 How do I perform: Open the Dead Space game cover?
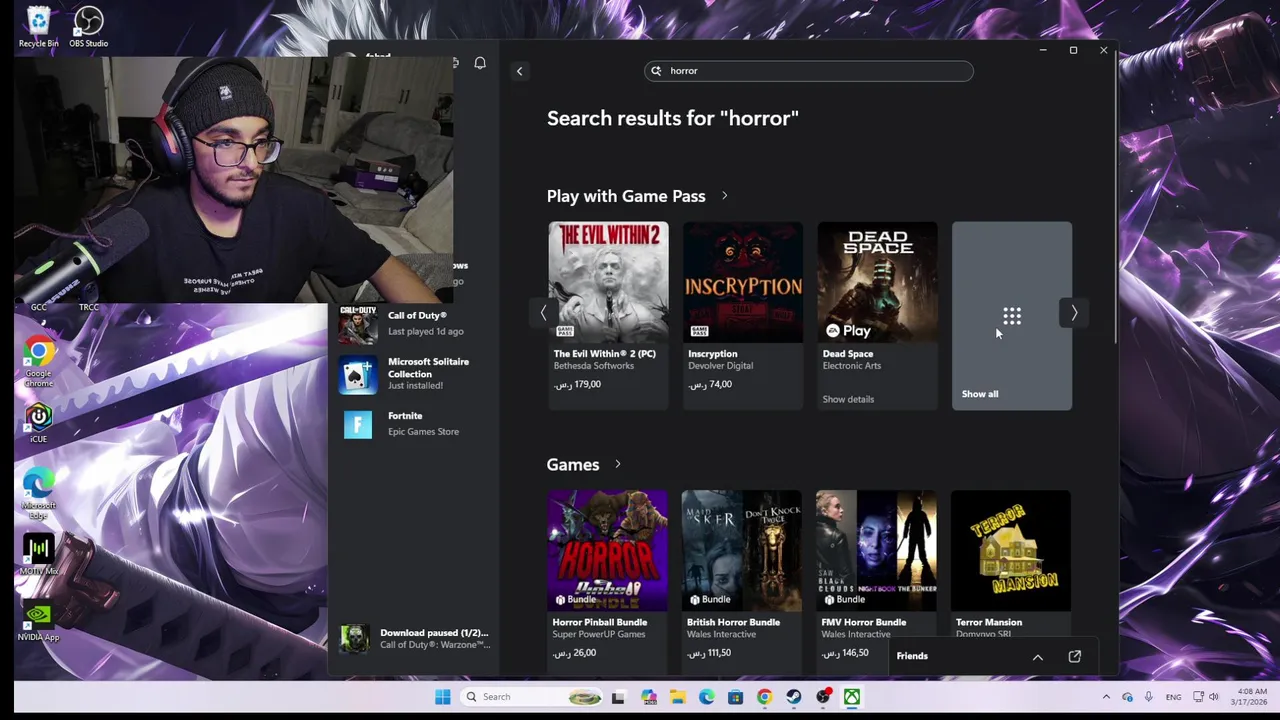[x=878, y=282]
